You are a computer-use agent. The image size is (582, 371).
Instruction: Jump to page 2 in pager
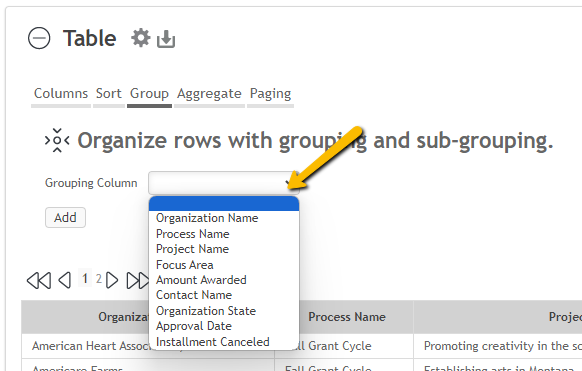(99, 278)
